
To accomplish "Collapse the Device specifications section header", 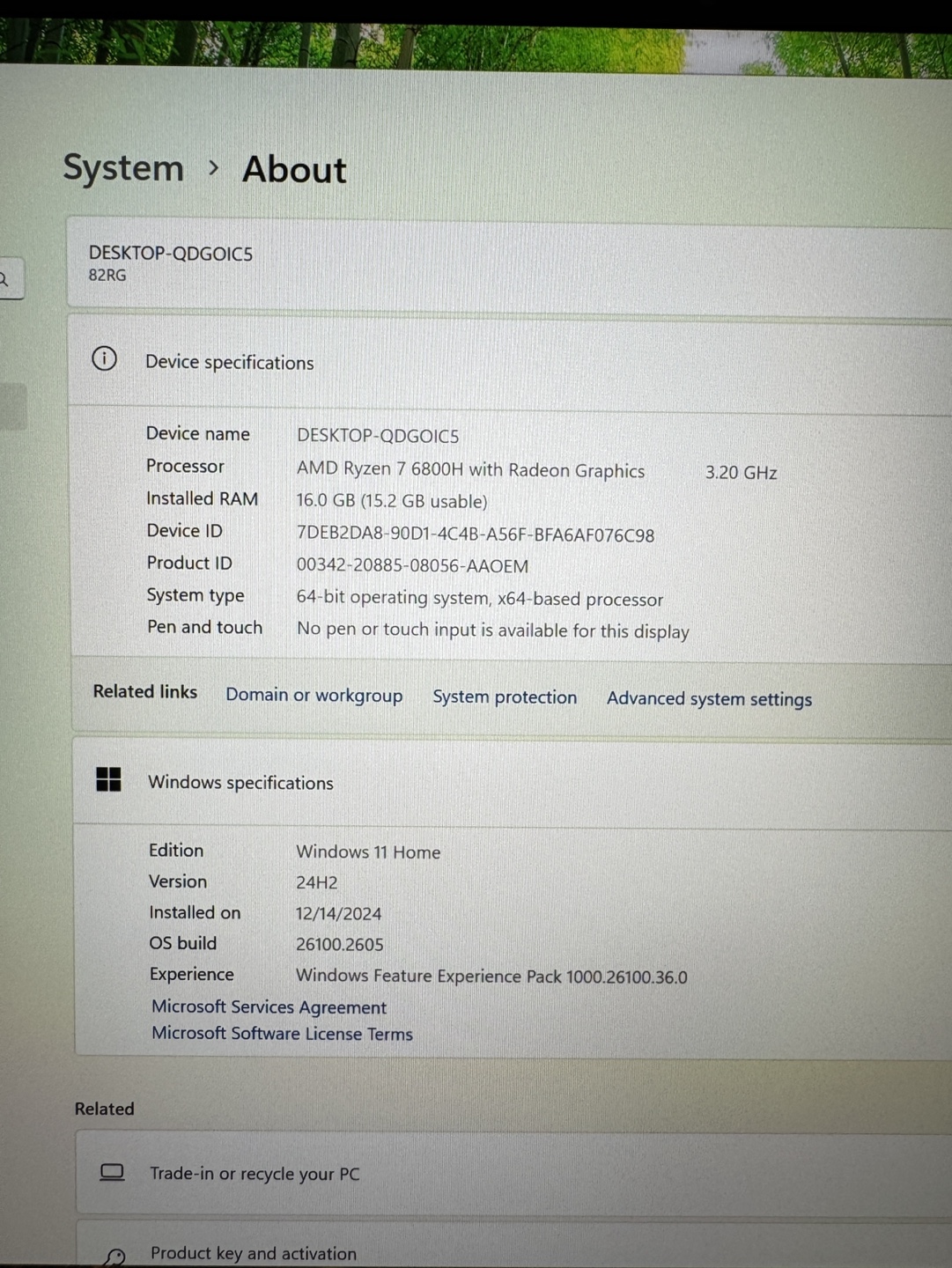I will coord(511,362).
